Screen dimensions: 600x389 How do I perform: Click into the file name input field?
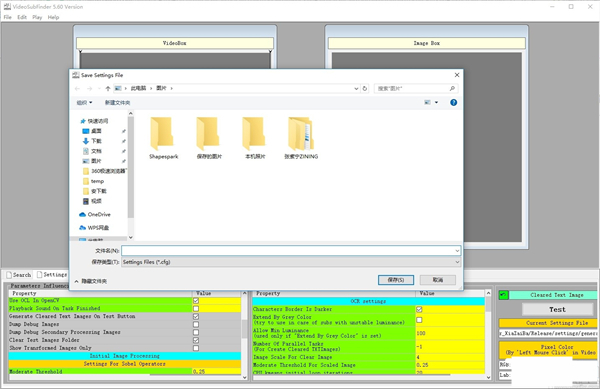coord(291,251)
